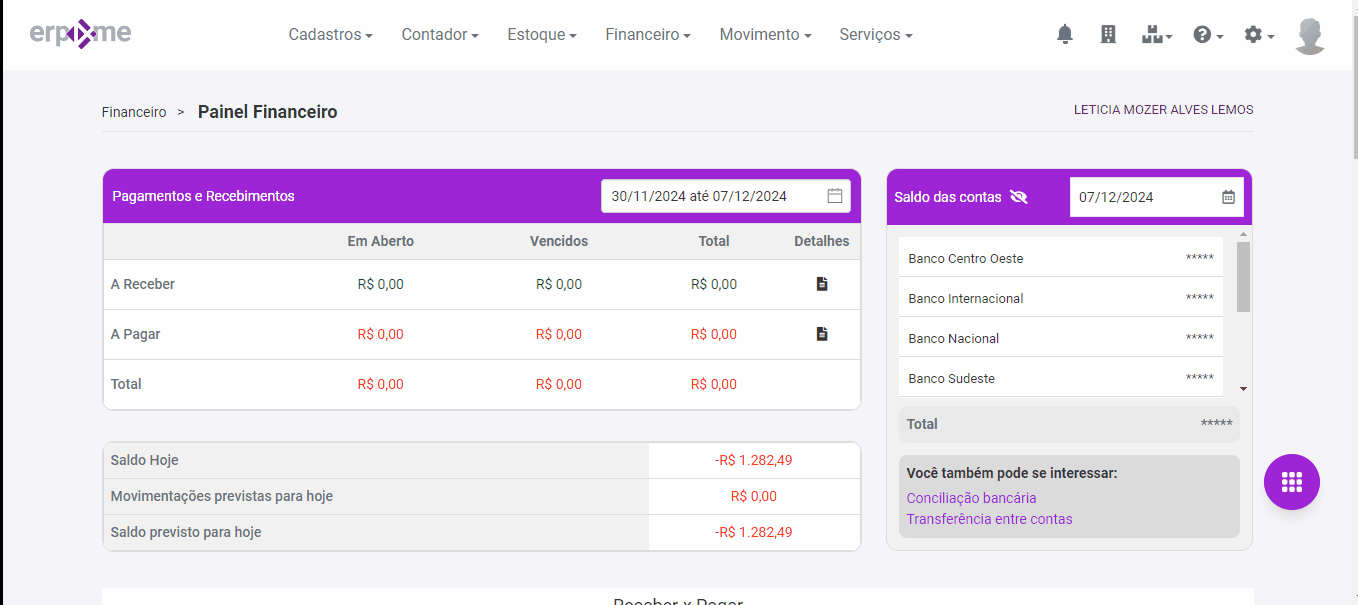This screenshot has height=605, width=1358.
Task: View details document icon for A Pagar
Action: coord(822,334)
